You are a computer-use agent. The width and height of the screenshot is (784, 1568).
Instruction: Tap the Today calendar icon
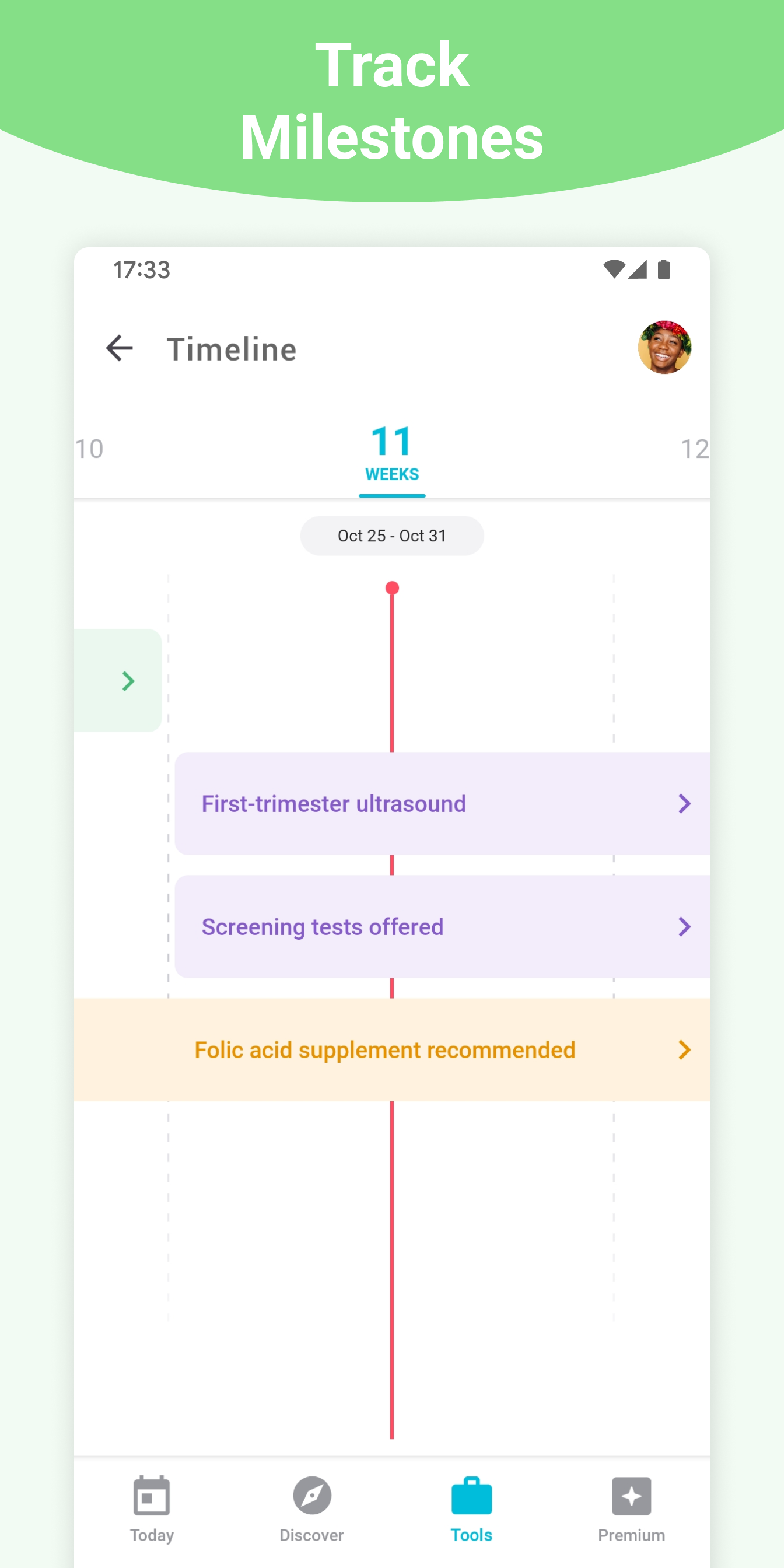(152, 1496)
